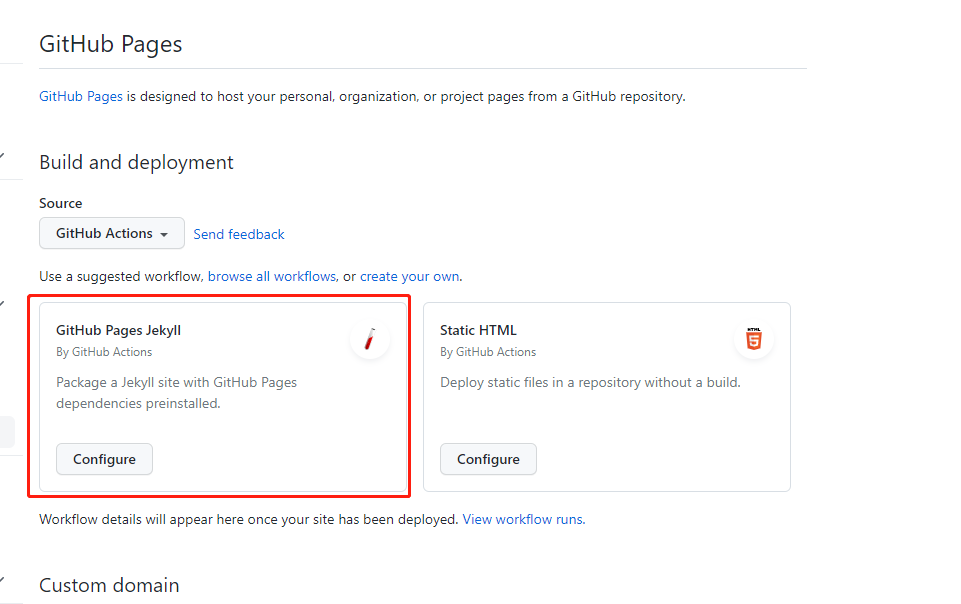Click the Static HTML card description text

pos(590,382)
